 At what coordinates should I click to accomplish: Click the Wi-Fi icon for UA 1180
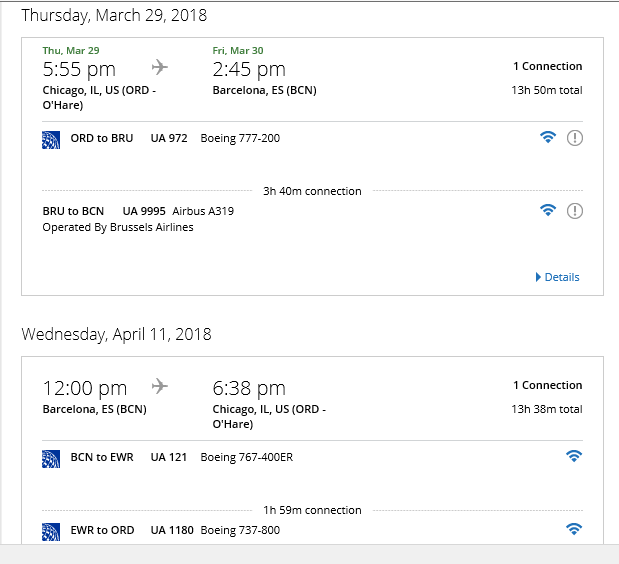click(574, 529)
